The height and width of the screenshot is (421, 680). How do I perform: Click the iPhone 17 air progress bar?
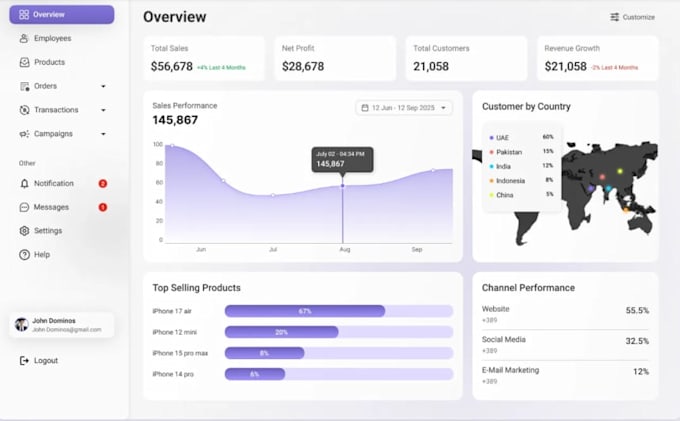coord(339,311)
